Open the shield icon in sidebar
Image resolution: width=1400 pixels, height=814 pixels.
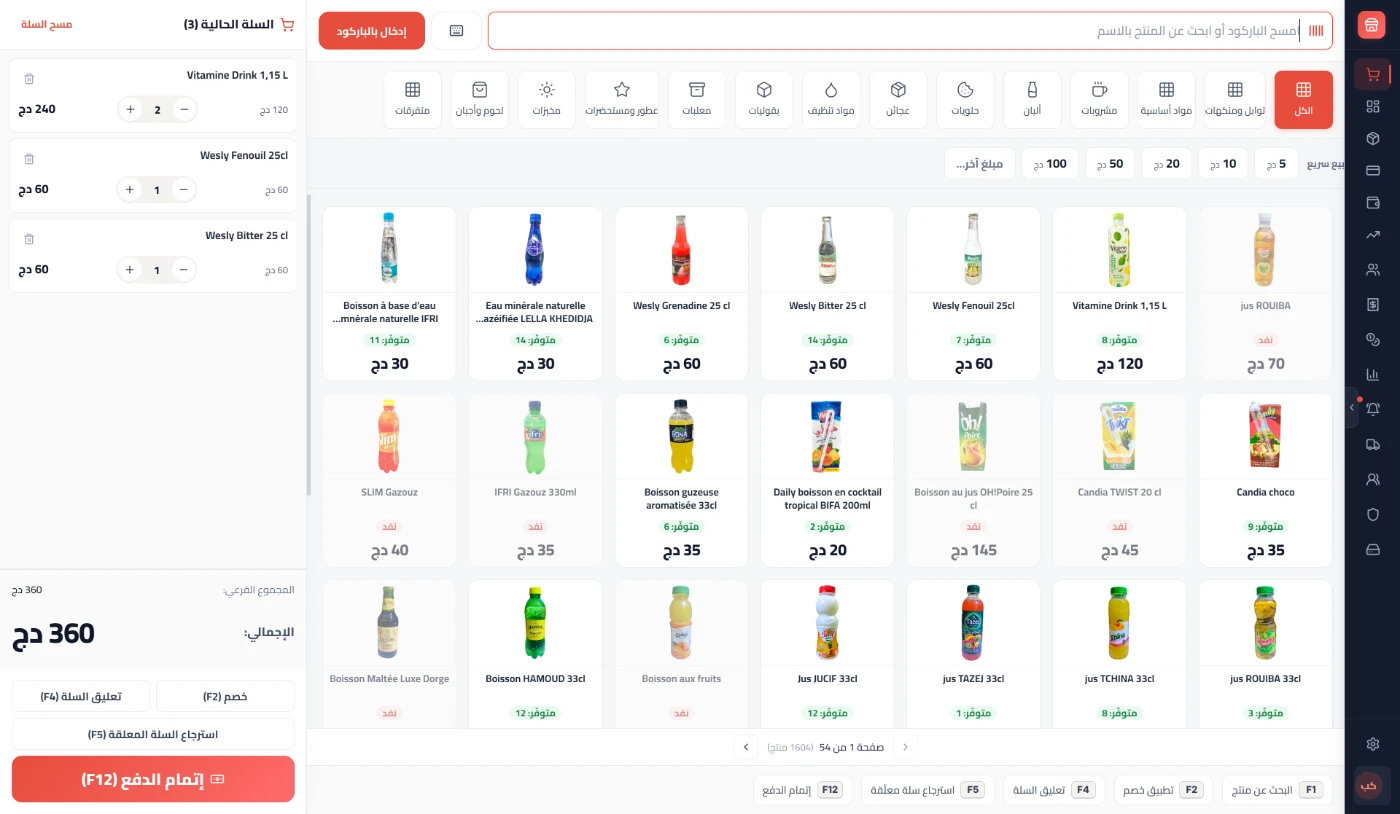[1372, 514]
